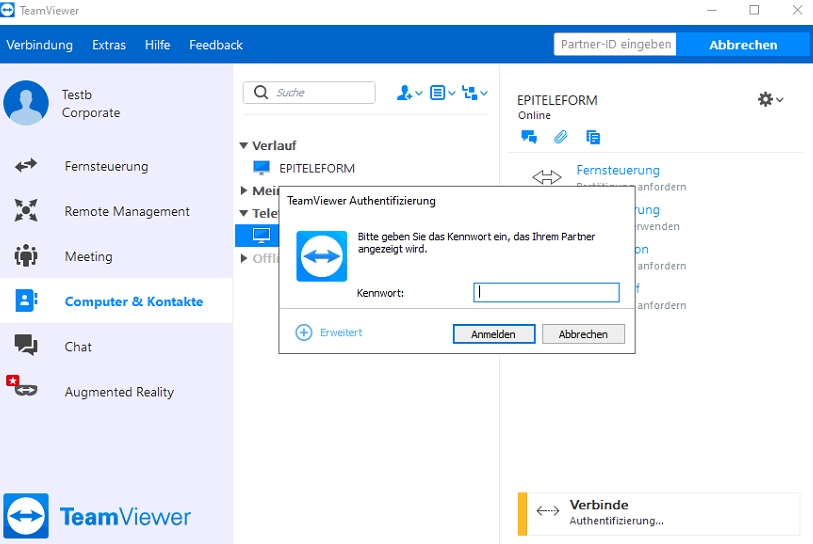Click the EPITELEFORM name in details panel
The width and height of the screenshot is (813, 544).
[557, 100]
